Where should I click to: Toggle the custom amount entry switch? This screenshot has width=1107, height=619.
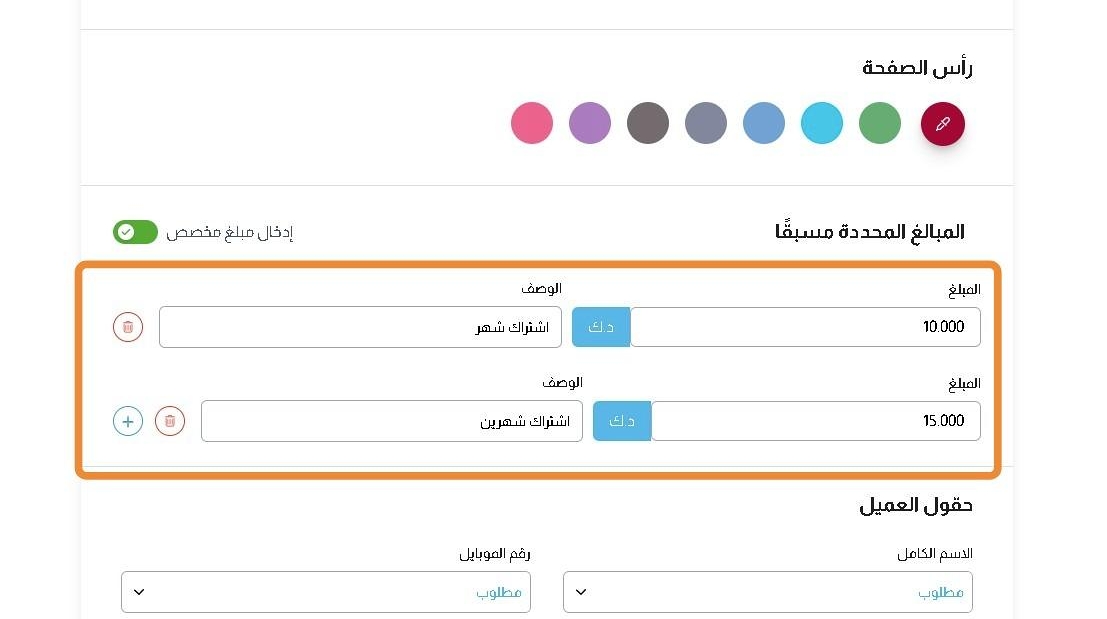[x=135, y=232]
